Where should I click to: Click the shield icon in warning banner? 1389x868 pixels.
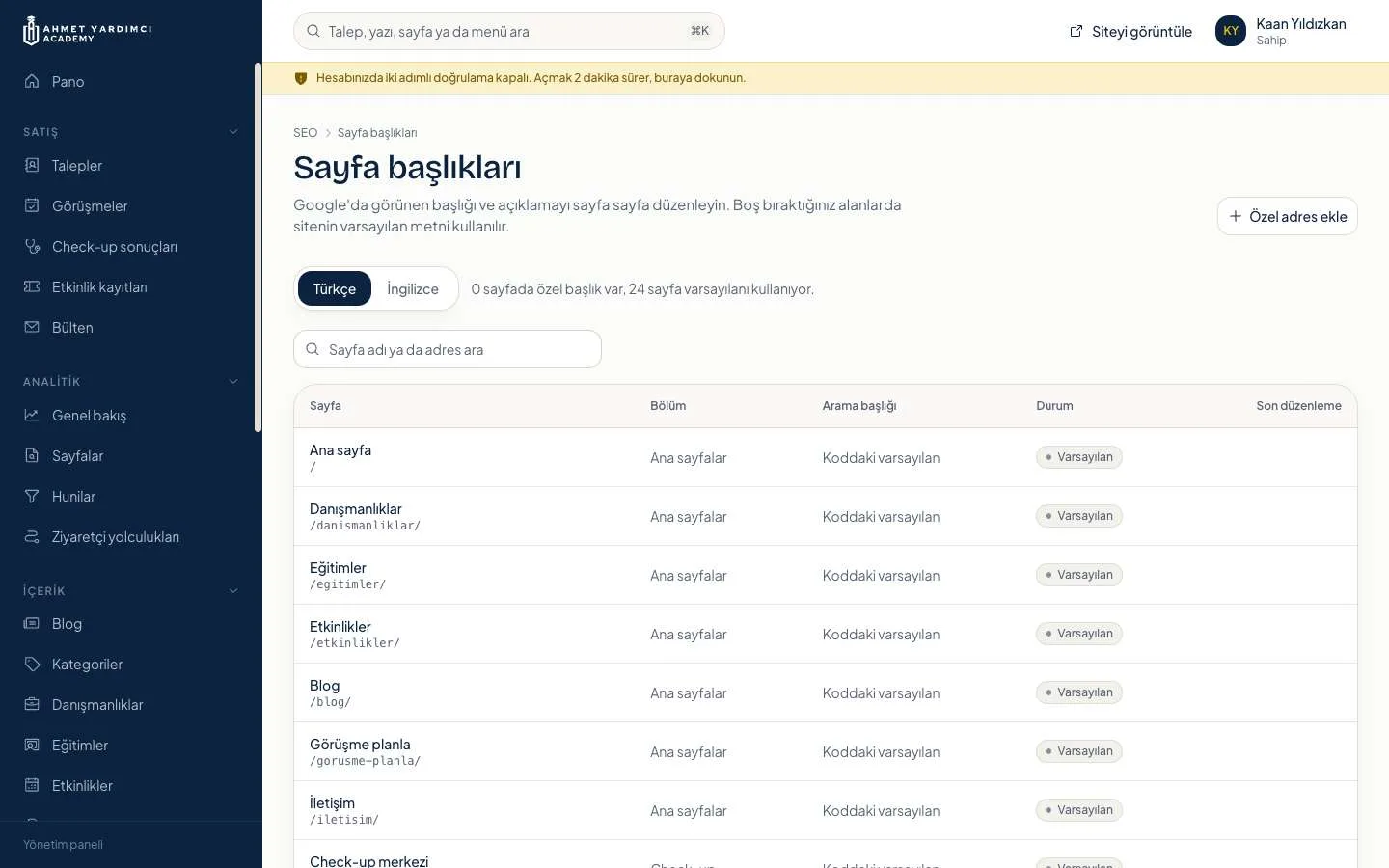(x=301, y=78)
